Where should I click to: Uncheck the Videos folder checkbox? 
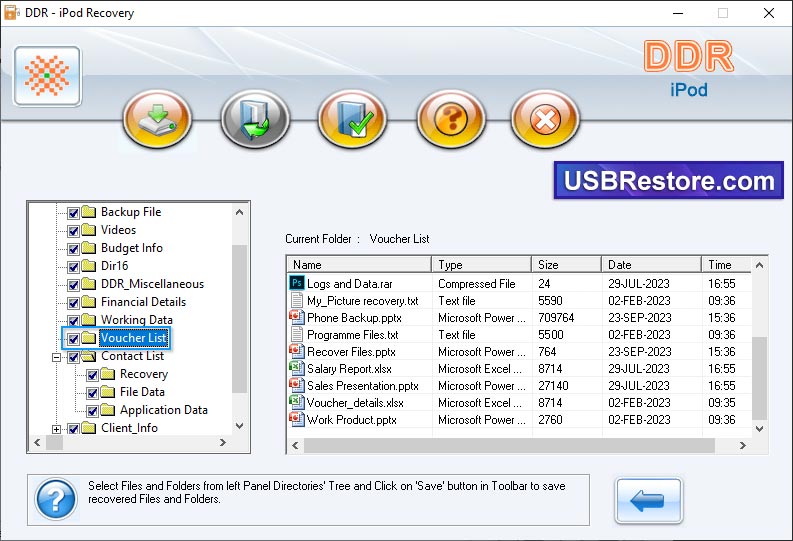(x=73, y=231)
